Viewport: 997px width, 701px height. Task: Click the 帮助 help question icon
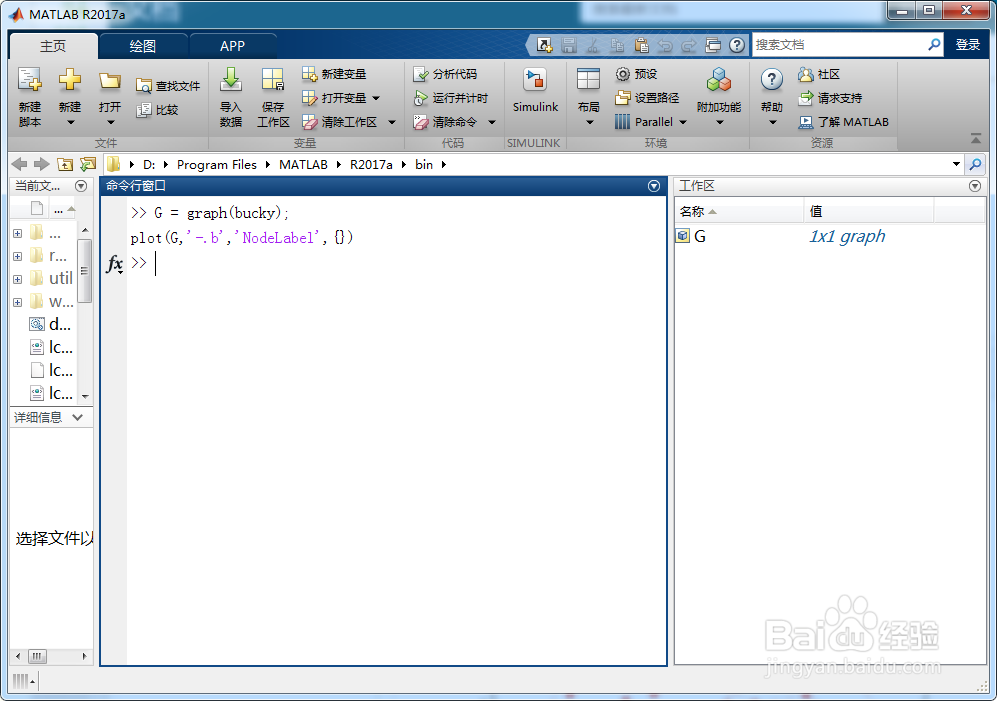771,81
